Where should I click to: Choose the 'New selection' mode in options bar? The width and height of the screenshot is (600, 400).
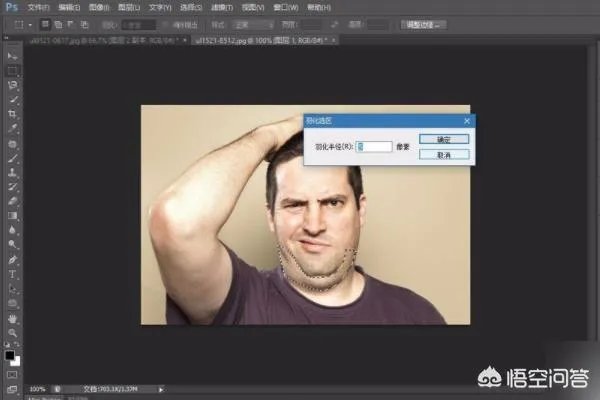coord(46,23)
